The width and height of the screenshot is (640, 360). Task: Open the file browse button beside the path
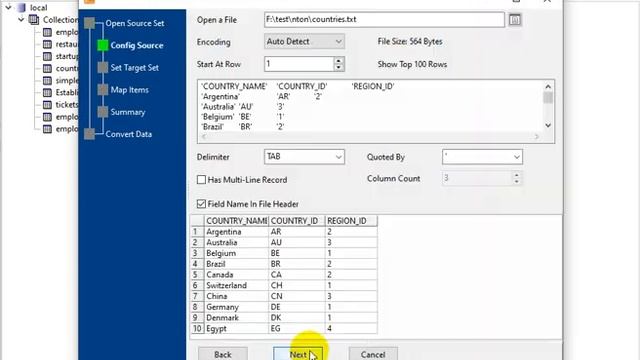(x=515, y=20)
